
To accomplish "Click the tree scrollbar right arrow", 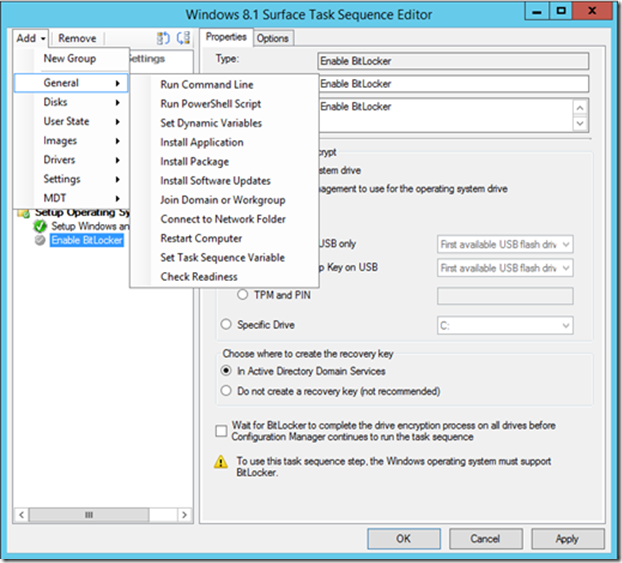I will coord(184,515).
